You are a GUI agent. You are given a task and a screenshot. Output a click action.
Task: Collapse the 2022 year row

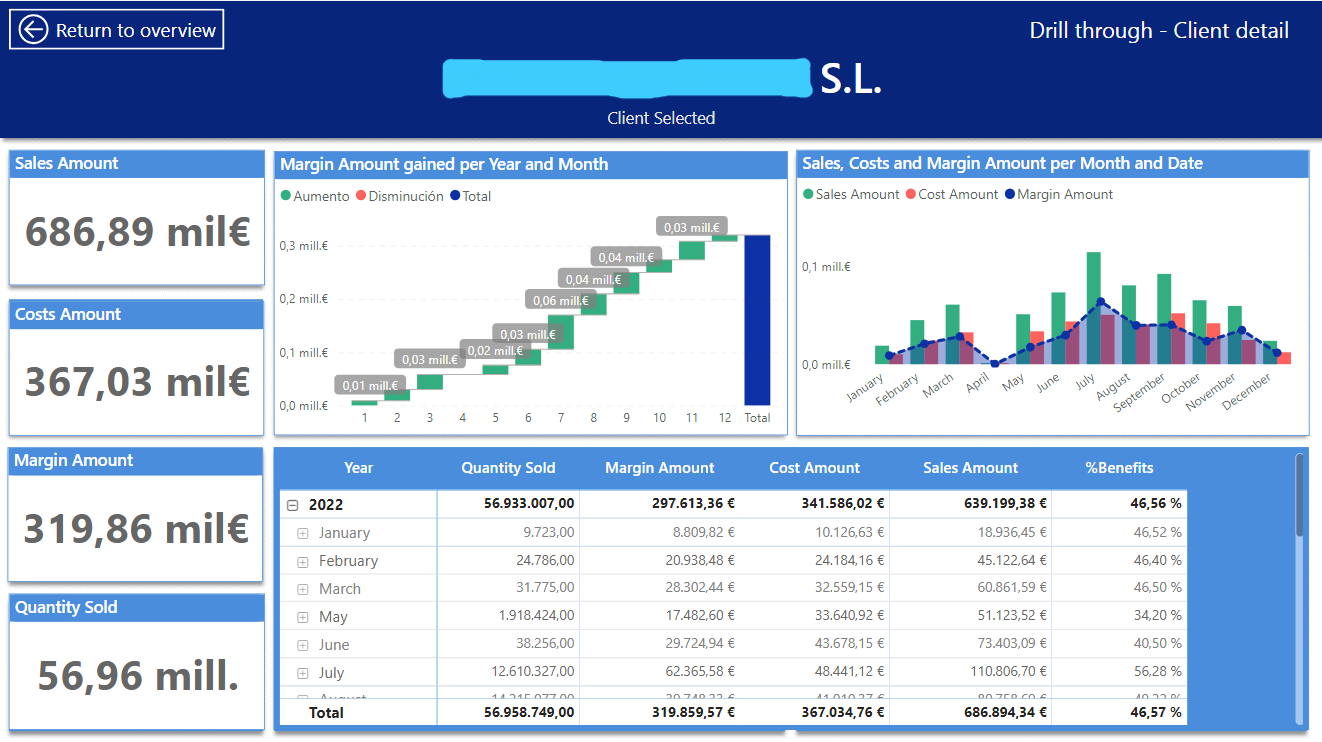coord(293,506)
